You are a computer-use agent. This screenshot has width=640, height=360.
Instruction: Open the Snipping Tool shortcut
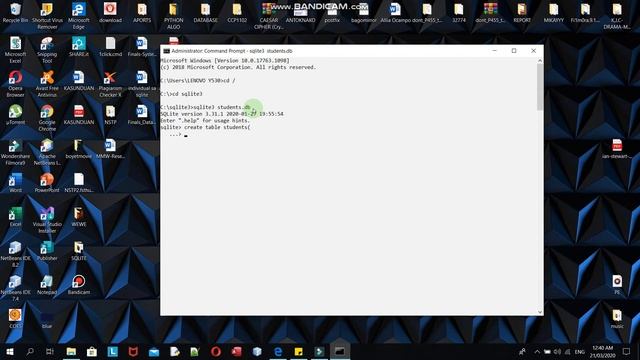click(47, 50)
